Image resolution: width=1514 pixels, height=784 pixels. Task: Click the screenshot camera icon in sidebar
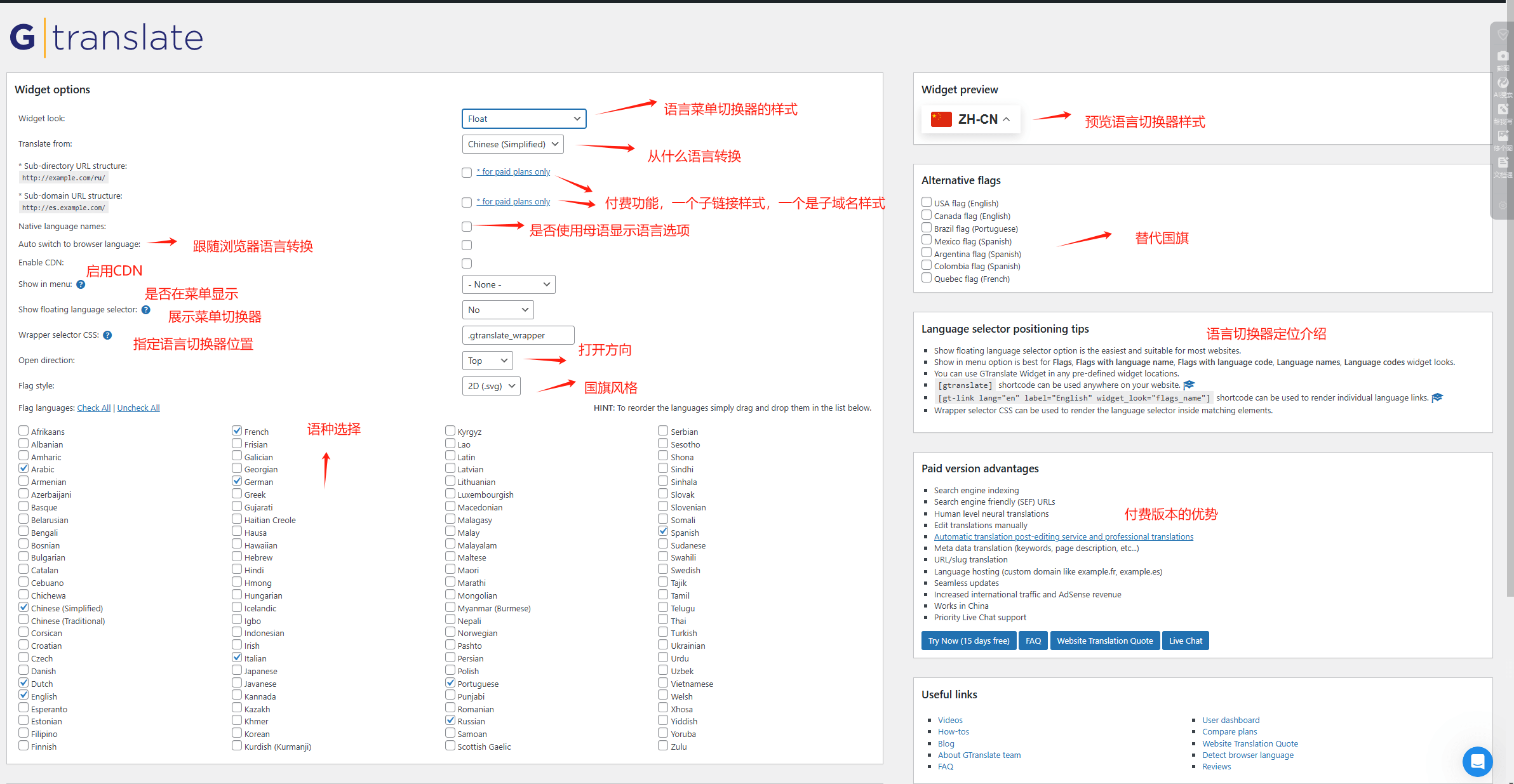tap(1503, 56)
